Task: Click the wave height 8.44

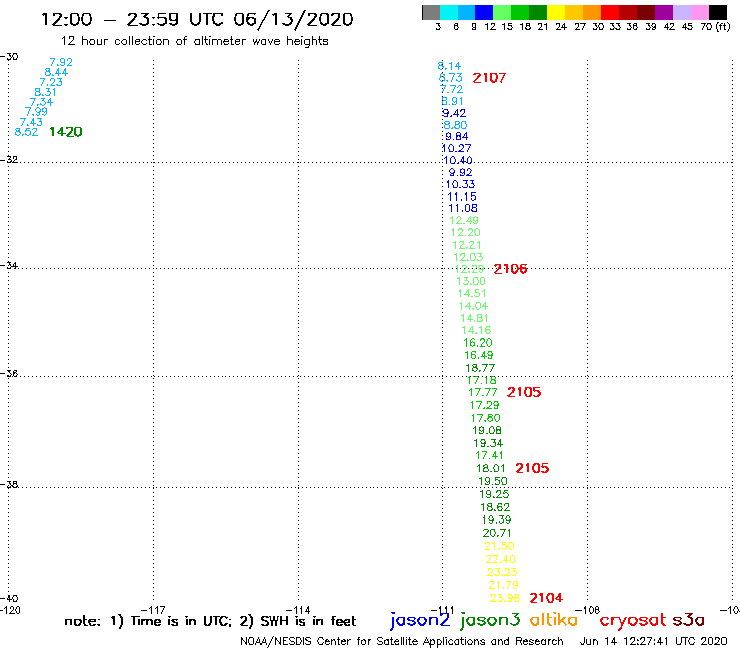Action: (56, 72)
